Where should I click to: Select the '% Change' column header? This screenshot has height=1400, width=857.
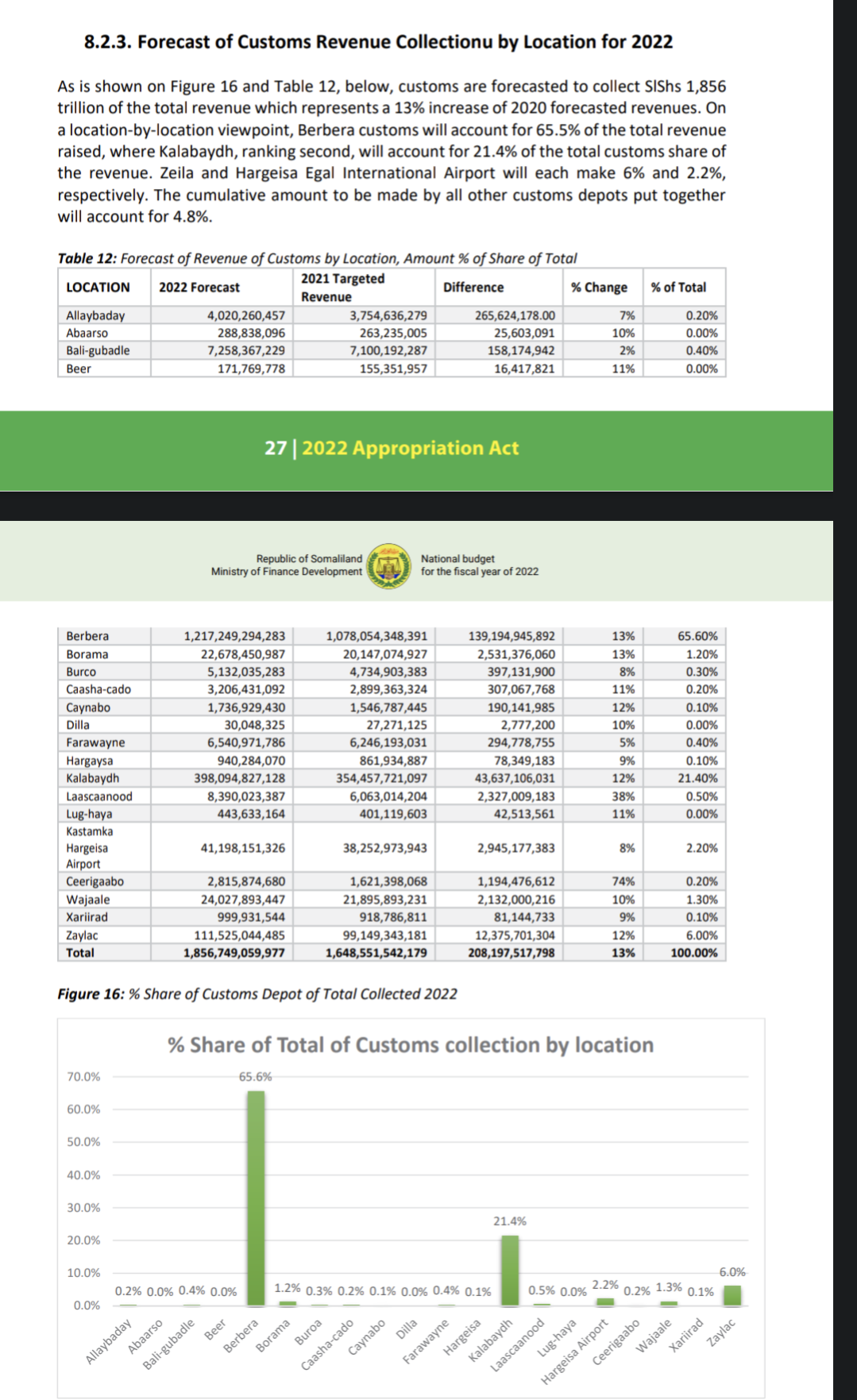tap(599, 287)
